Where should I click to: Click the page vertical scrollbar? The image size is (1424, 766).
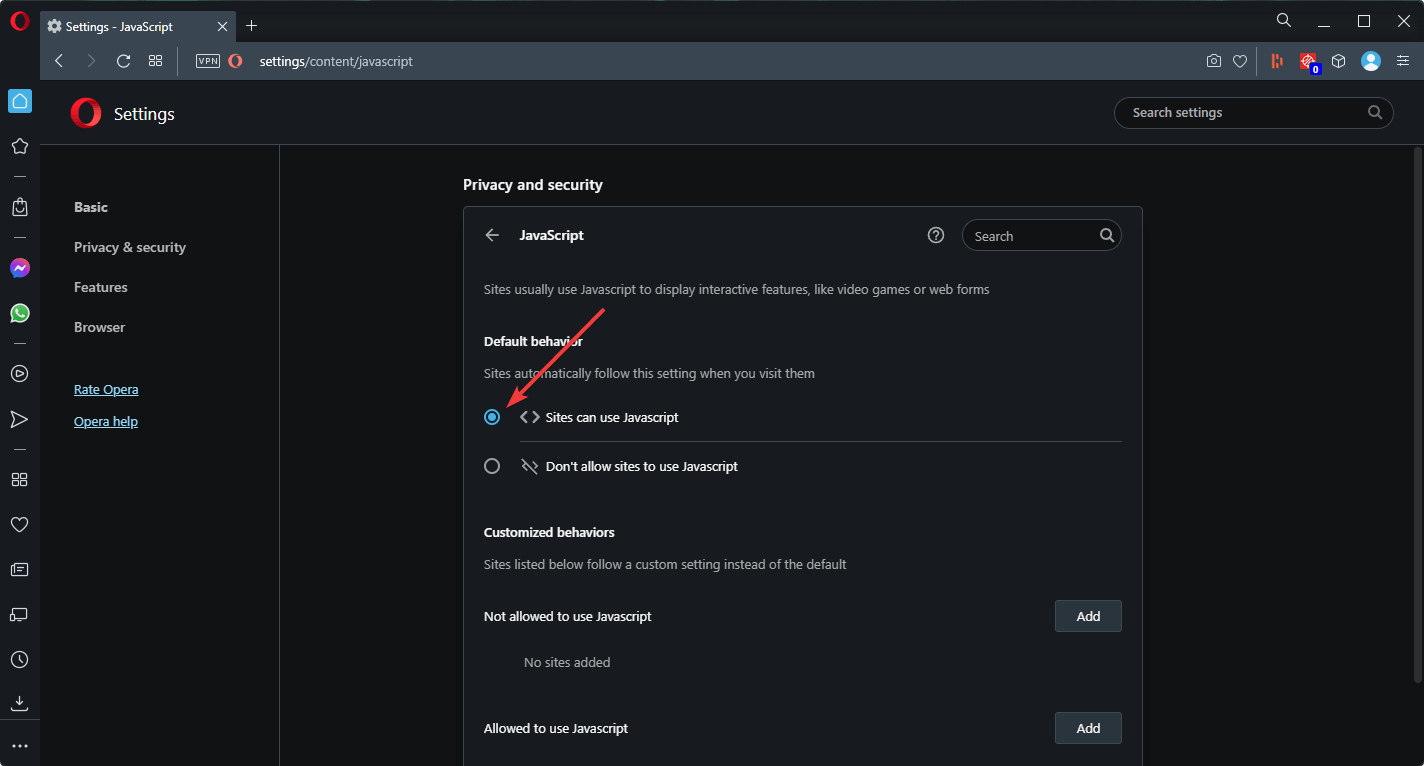(x=1417, y=400)
